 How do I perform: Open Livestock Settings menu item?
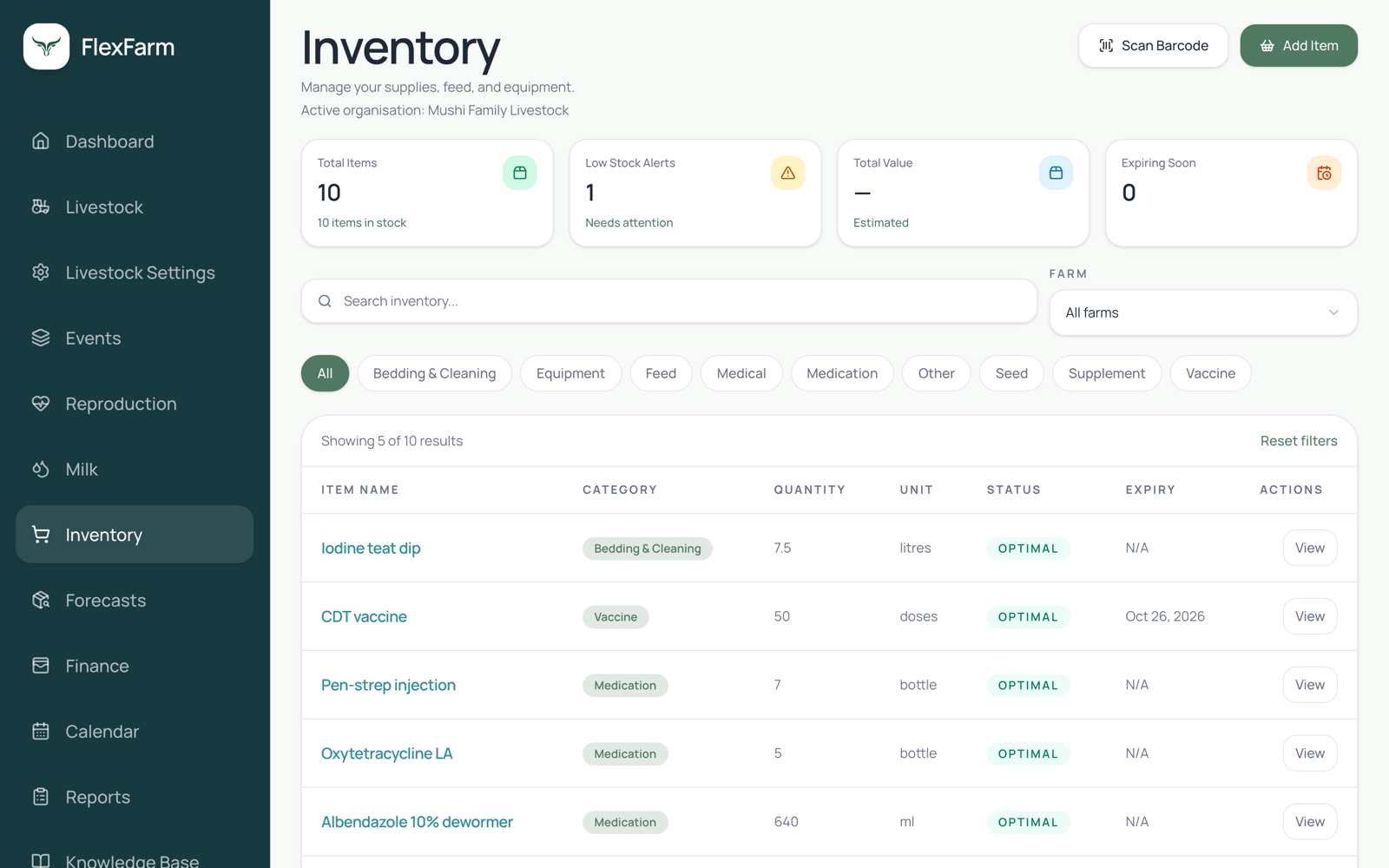point(135,272)
